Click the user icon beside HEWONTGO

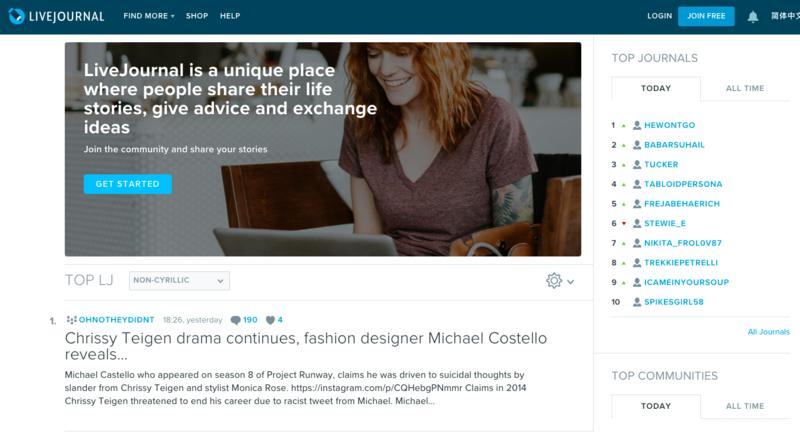tap(637, 125)
